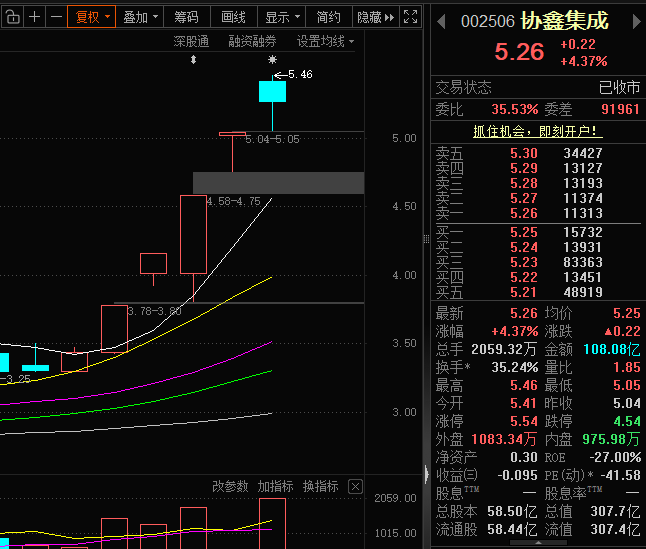Click 外盘 value 1083.34万
The width and height of the screenshot is (646, 549).
tap(504, 439)
